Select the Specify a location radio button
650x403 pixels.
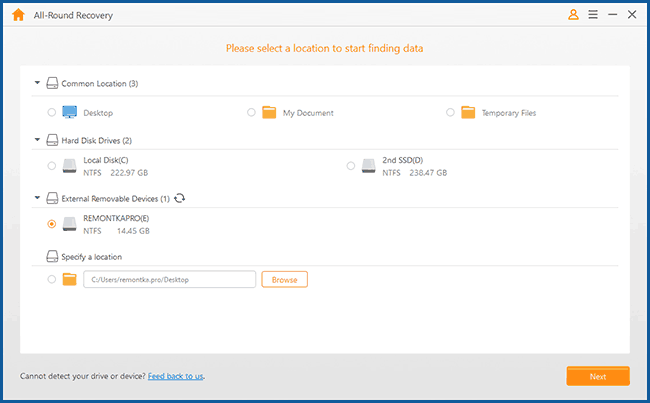(x=52, y=280)
